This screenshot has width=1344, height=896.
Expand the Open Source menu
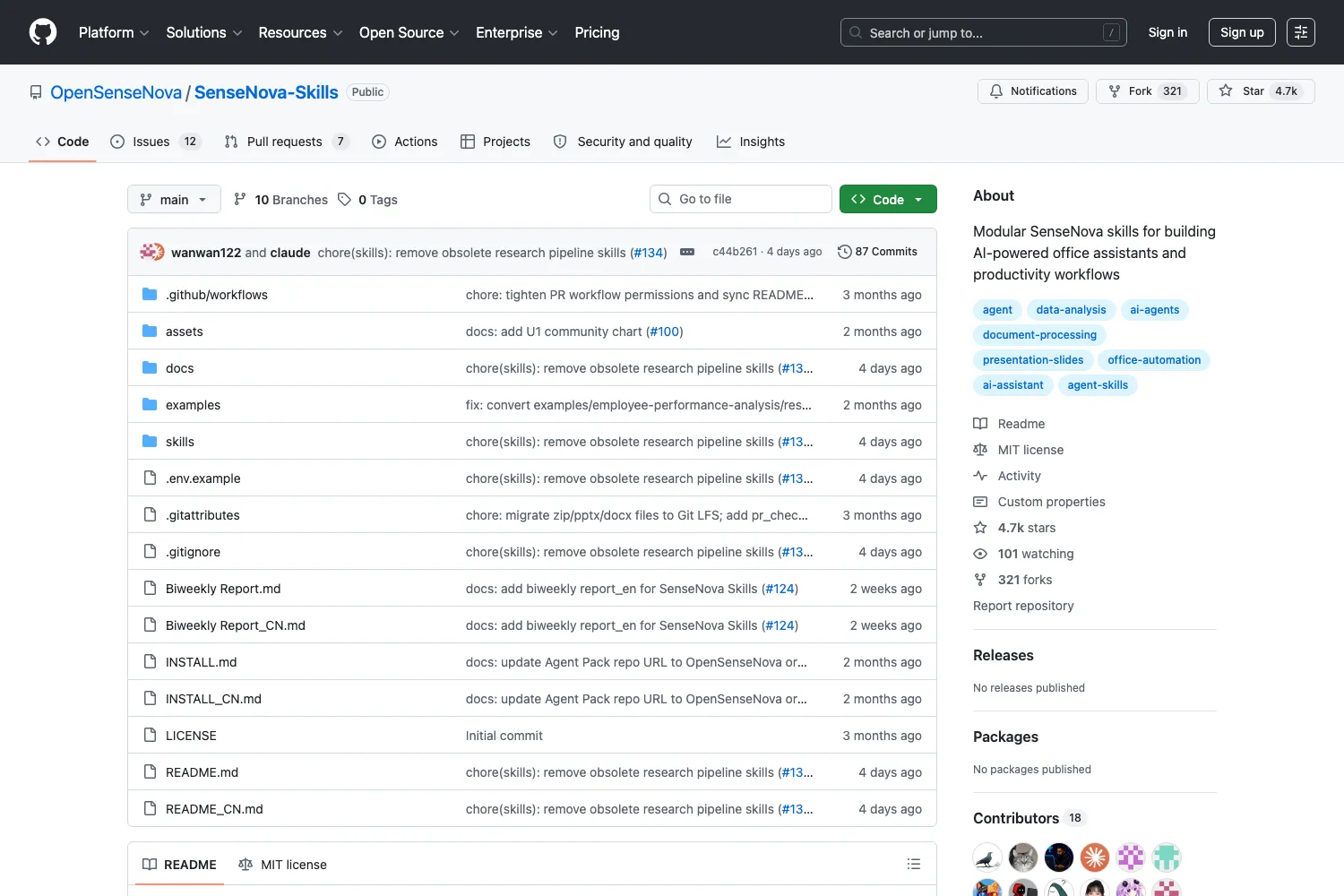(409, 32)
